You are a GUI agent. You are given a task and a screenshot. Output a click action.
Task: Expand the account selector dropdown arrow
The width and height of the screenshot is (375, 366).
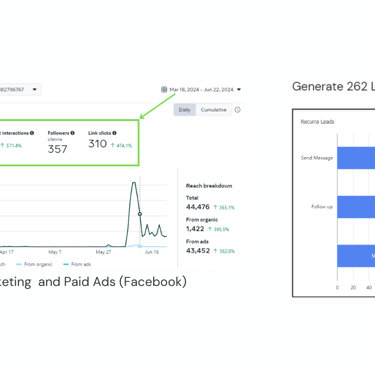click(x=34, y=89)
